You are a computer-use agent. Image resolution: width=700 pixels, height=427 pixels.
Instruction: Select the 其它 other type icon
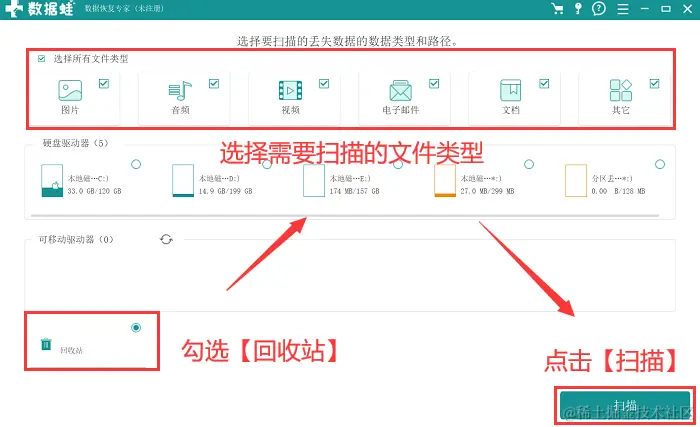[621, 90]
